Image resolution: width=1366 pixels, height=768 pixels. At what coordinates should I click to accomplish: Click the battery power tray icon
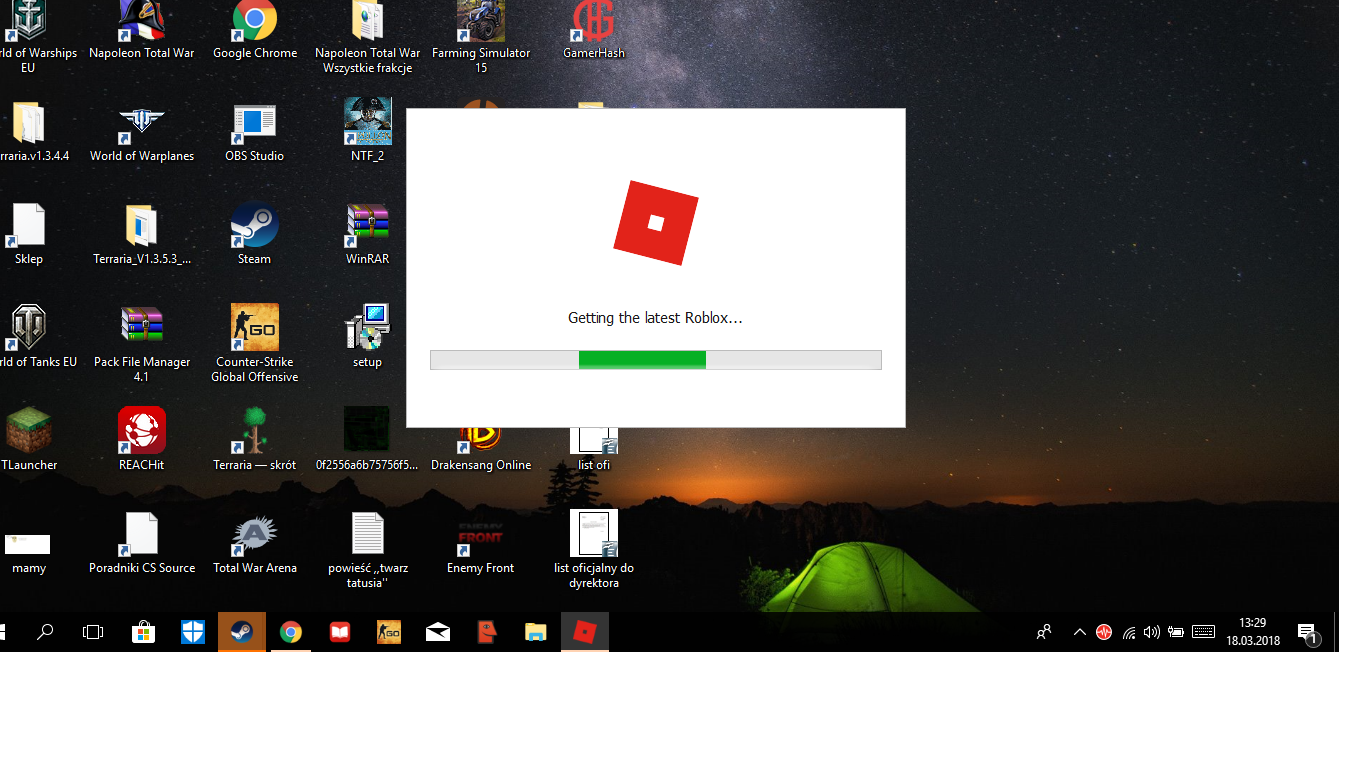click(1176, 632)
